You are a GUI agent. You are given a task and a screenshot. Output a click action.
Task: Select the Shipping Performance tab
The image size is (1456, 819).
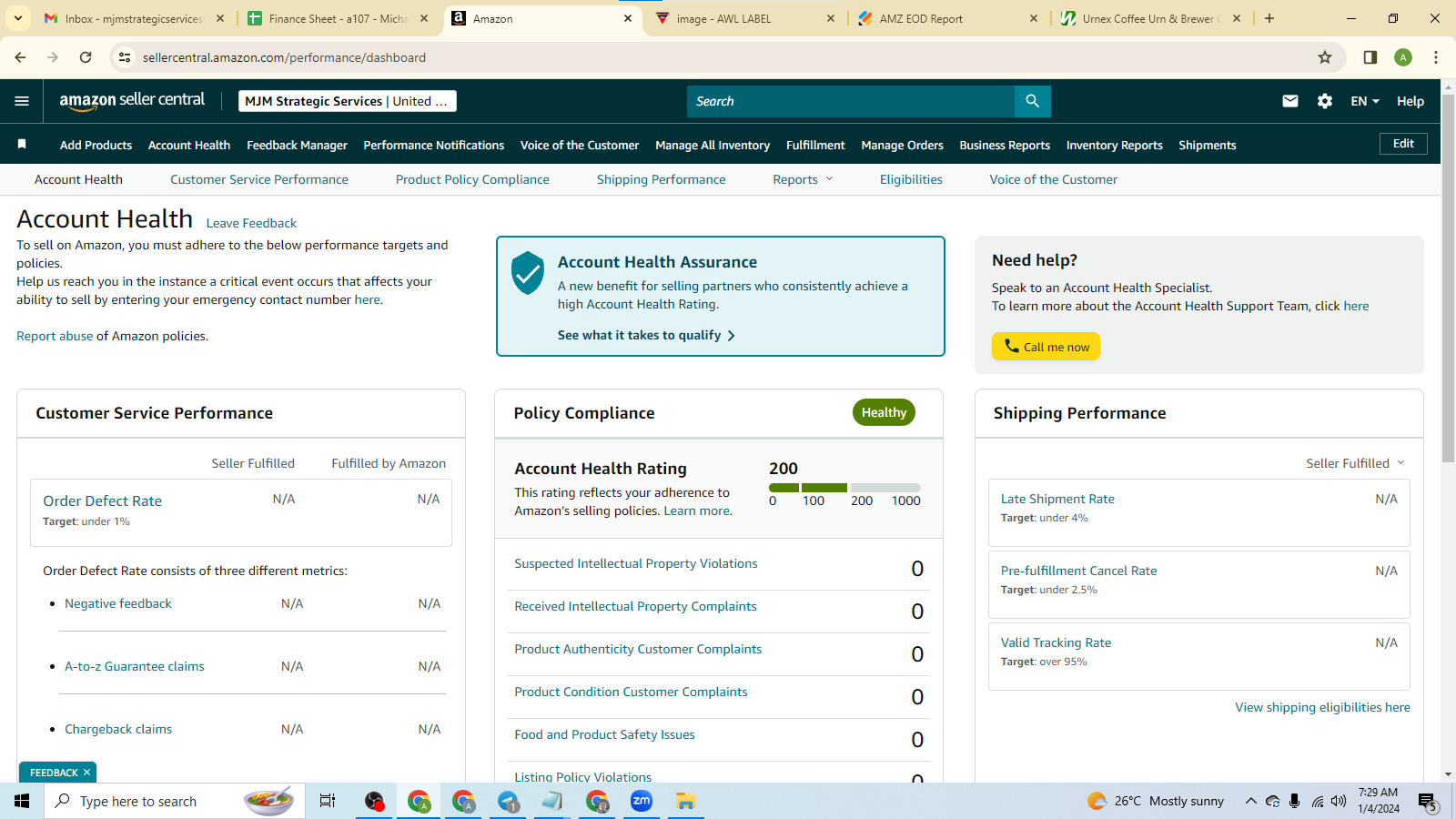(x=662, y=179)
